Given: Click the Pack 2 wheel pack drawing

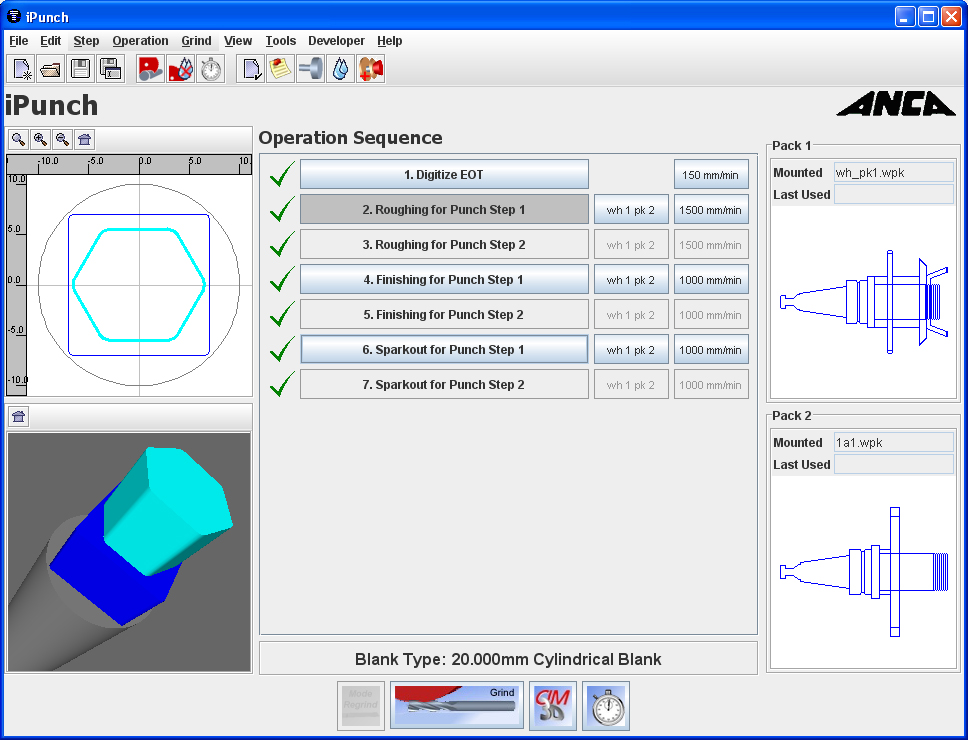Looking at the screenshot, I should 864,572.
